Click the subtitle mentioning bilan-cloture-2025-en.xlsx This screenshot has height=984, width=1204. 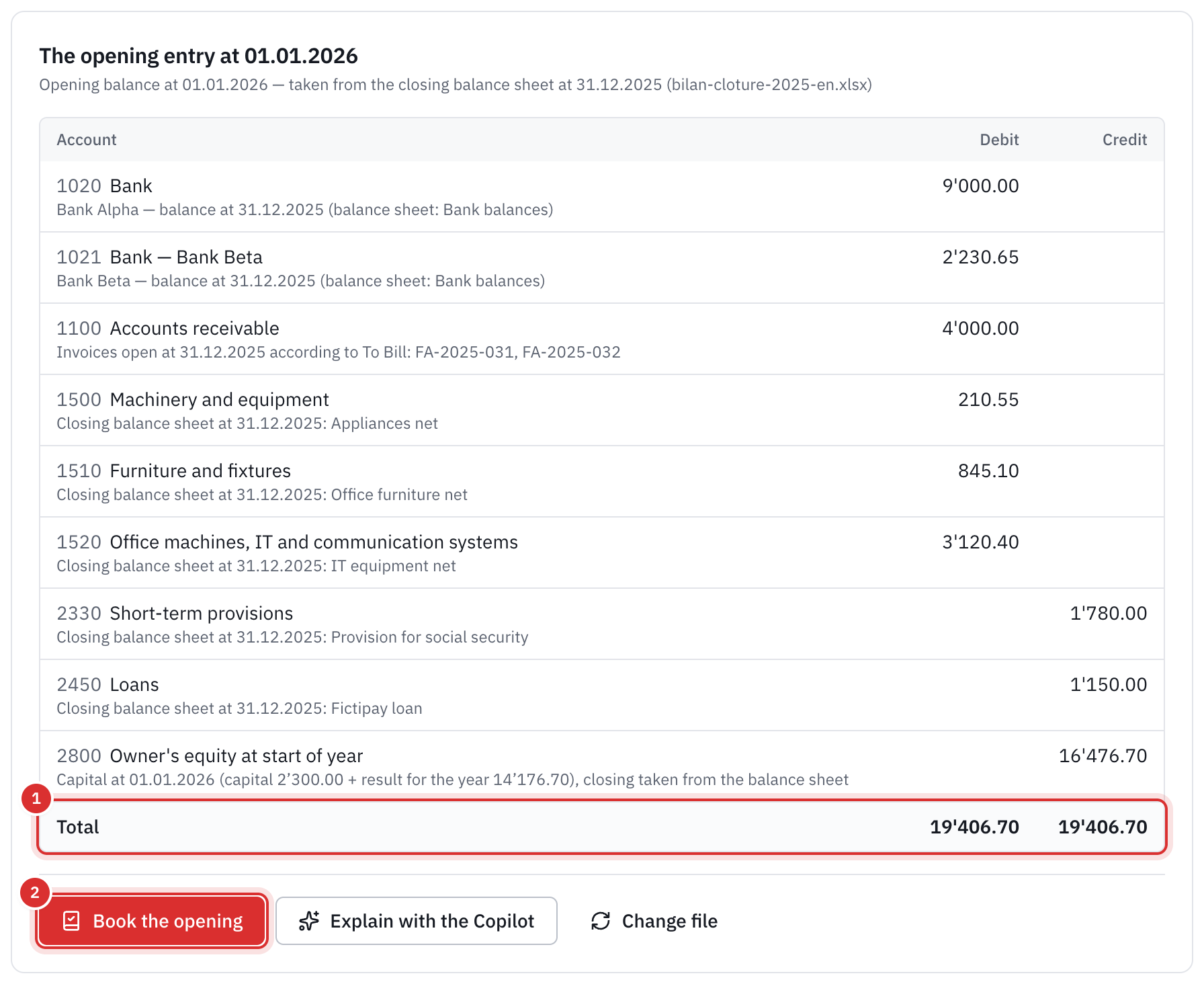456,85
